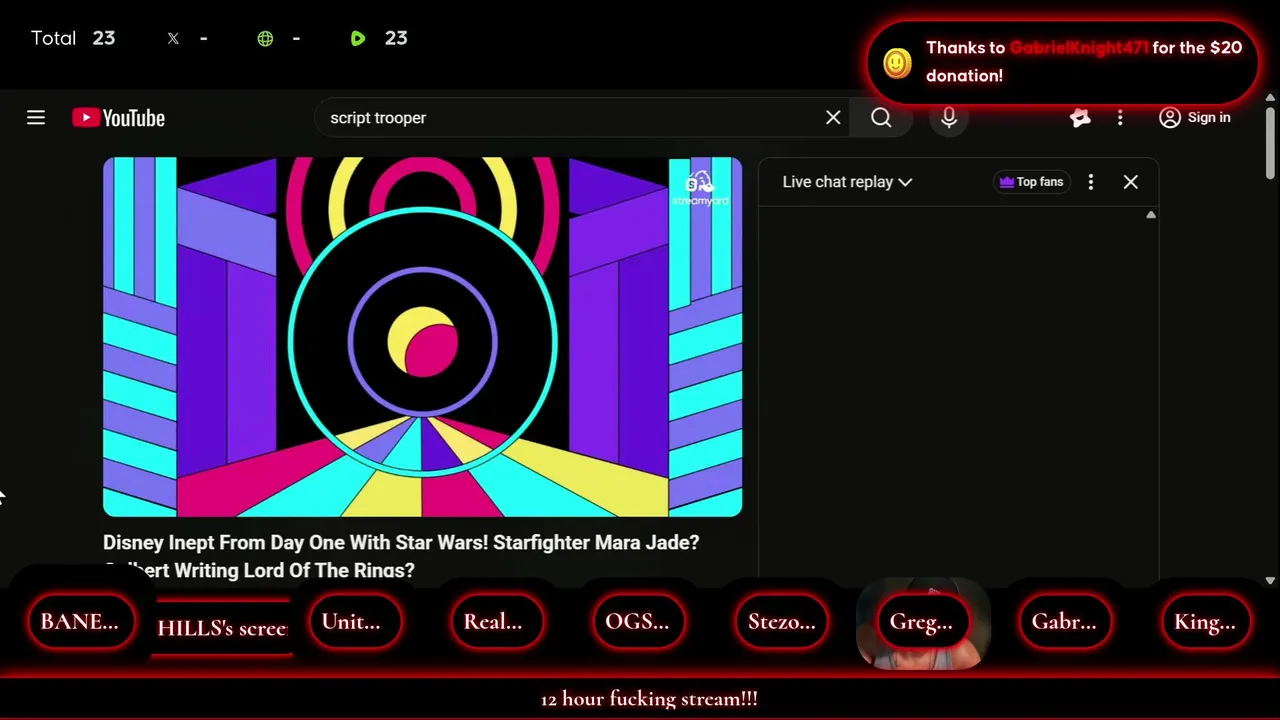1280x720 pixels.
Task: Select the Greg... participant badge
Action: tap(921, 622)
